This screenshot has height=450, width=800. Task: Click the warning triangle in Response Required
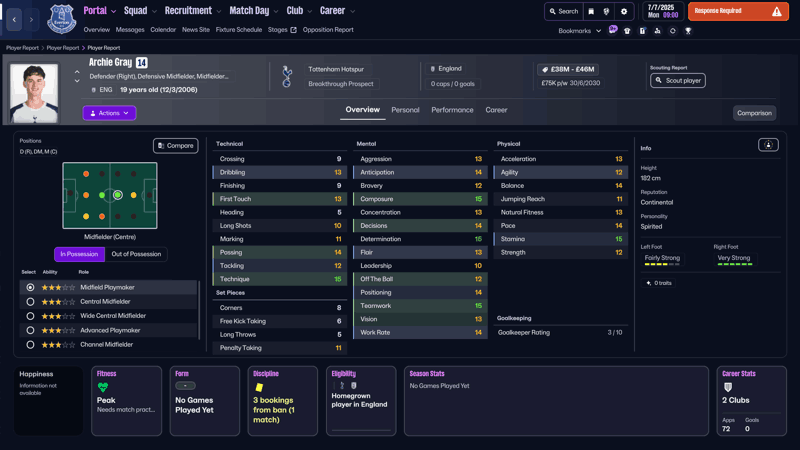[x=776, y=11]
